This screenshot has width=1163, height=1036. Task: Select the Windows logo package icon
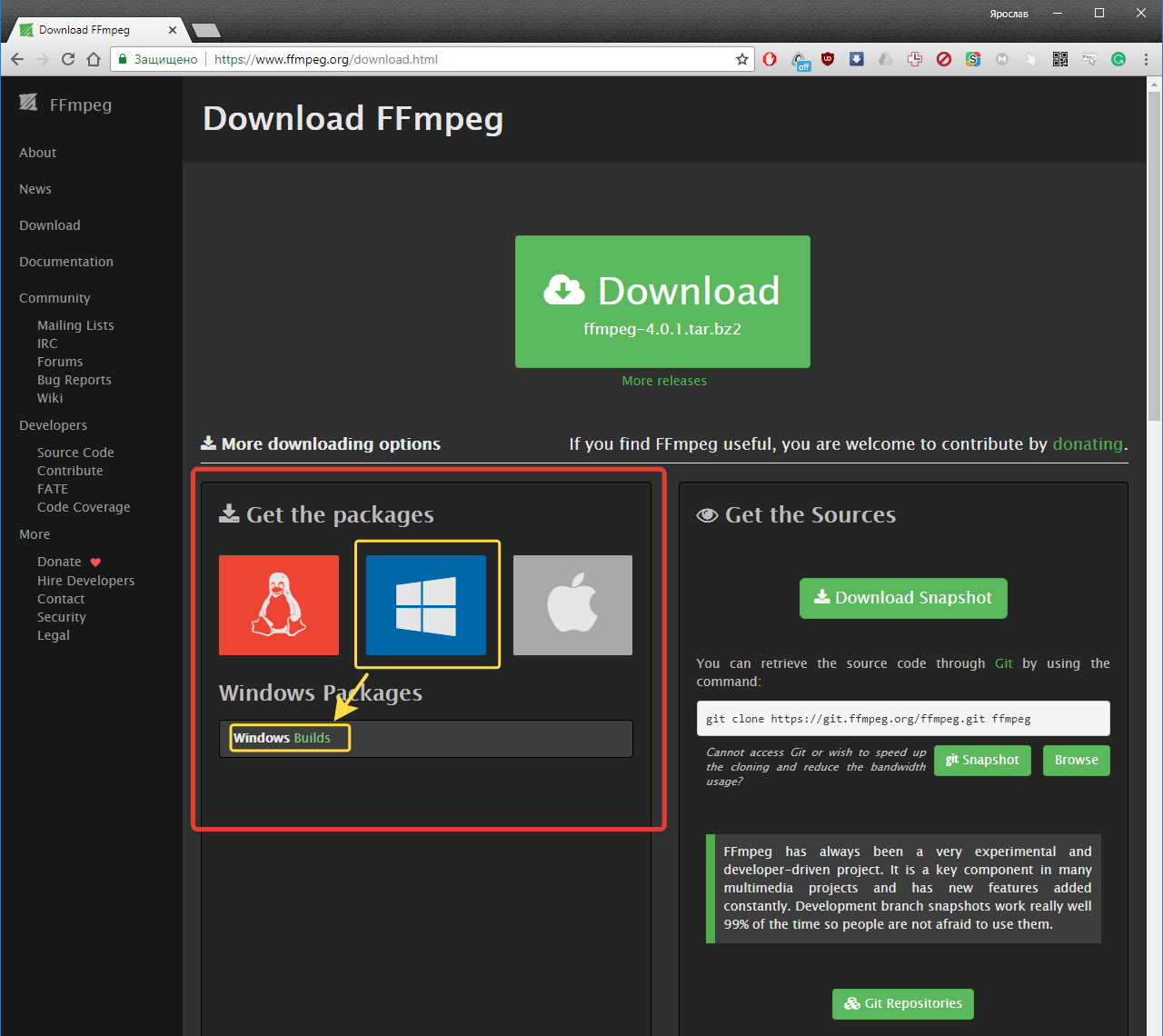pos(426,605)
